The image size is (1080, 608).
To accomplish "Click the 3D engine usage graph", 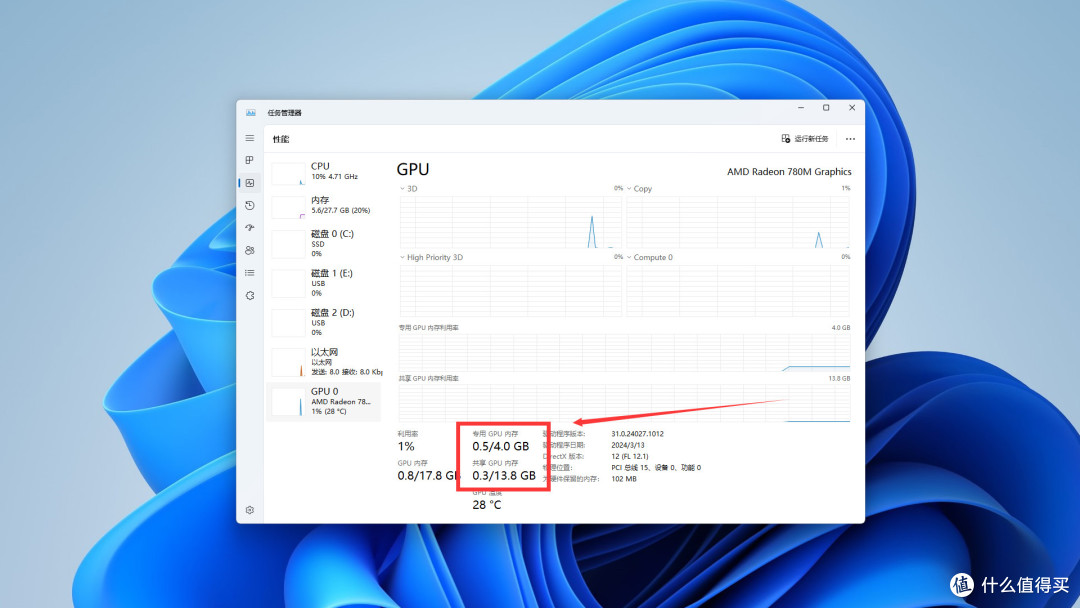I will 510,222.
